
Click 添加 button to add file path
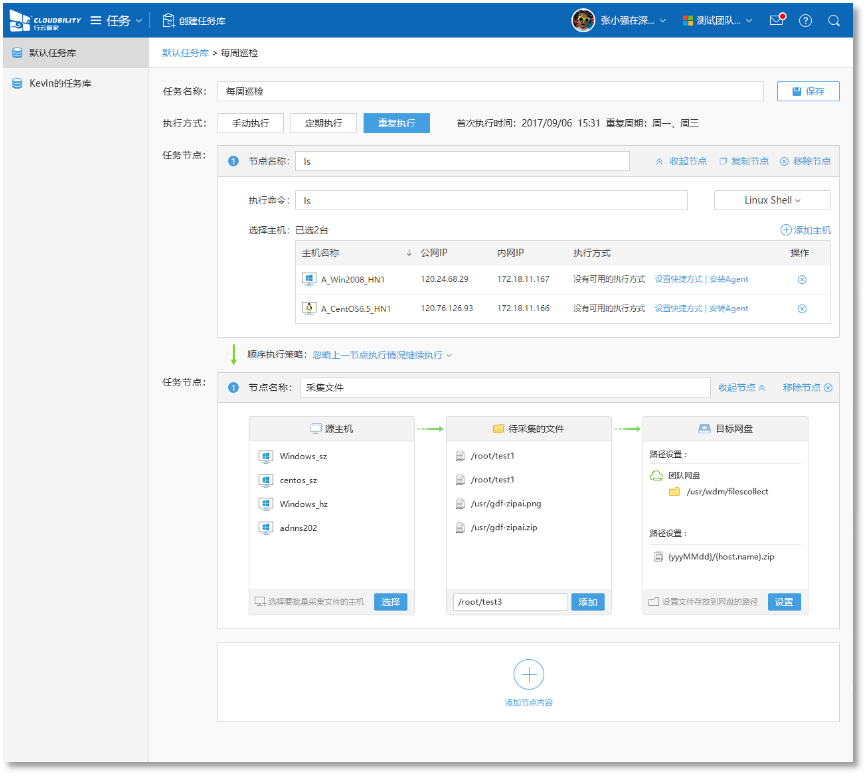pyautogui.click(x=588, y=602)
